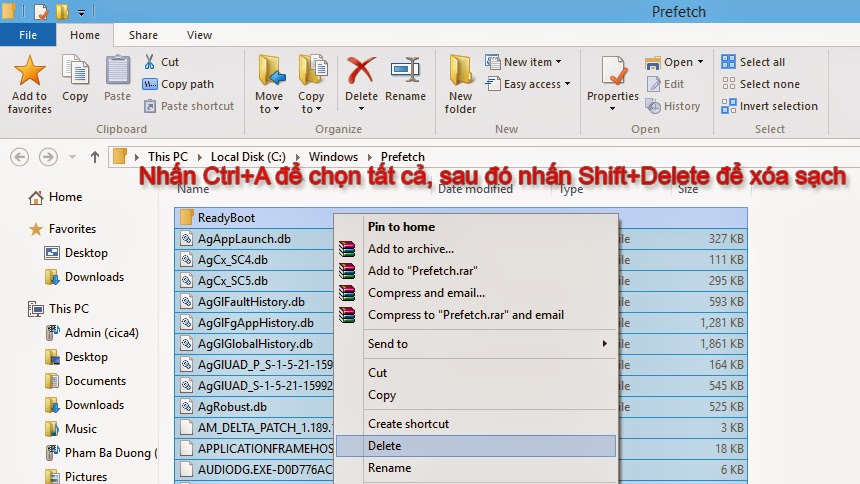Choose Add to "Prefetch.rar" menu entry
This screenshot has width=860, height=484.
(x=422, y=271)
